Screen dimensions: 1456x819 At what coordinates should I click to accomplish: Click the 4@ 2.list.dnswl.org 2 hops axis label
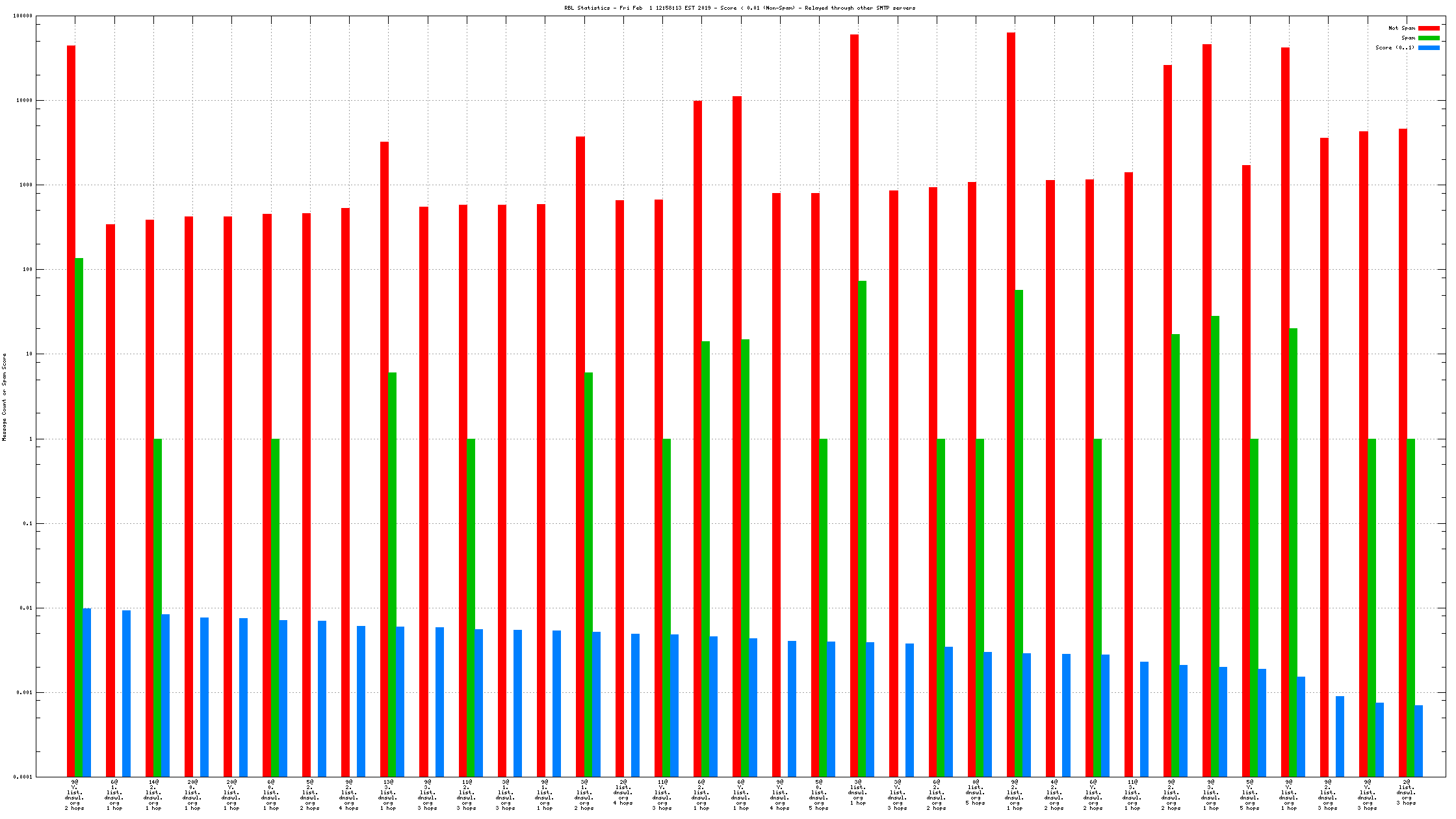tap(1054, 795)
